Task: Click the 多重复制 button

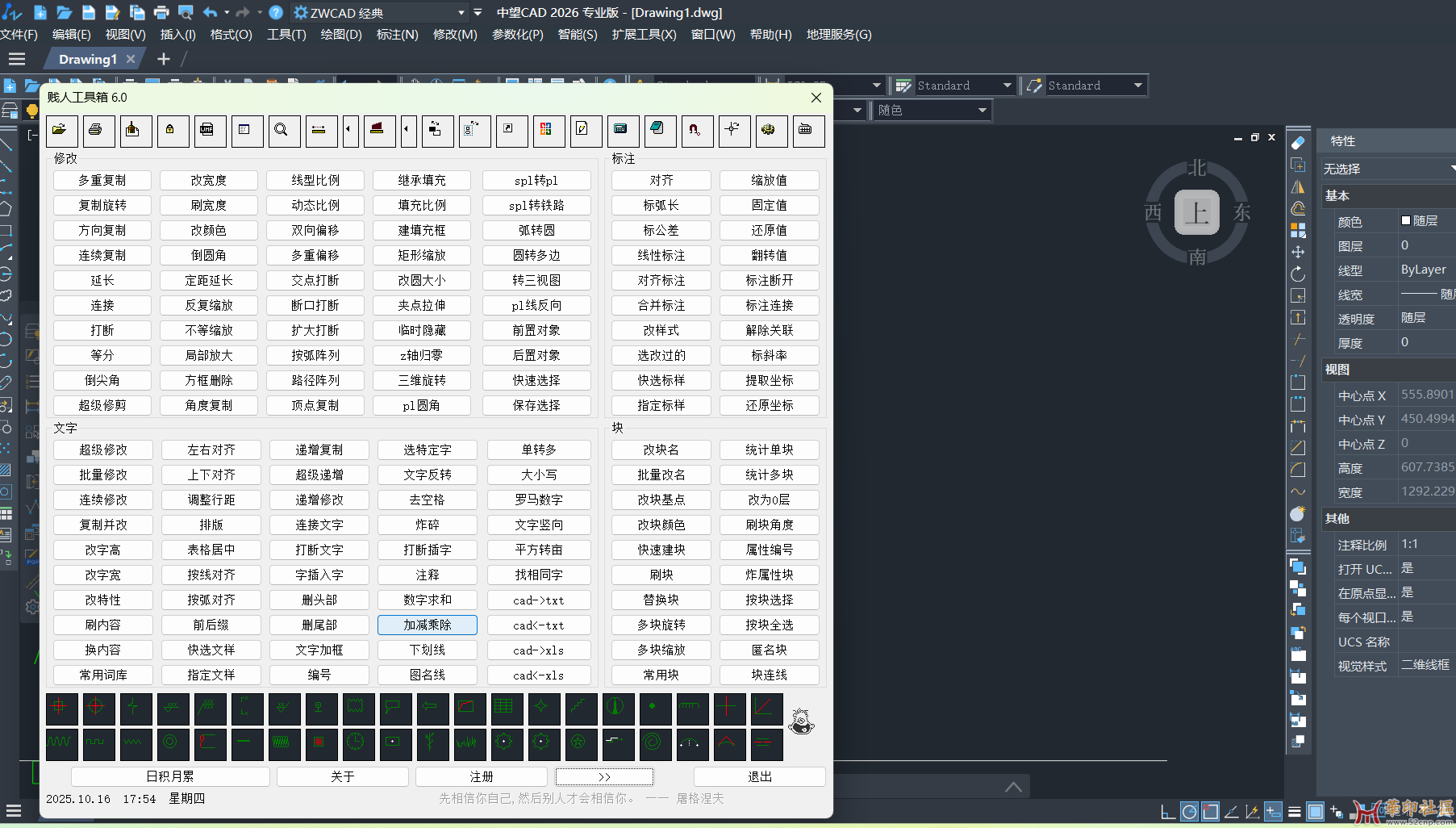Action: coord(102,181)
